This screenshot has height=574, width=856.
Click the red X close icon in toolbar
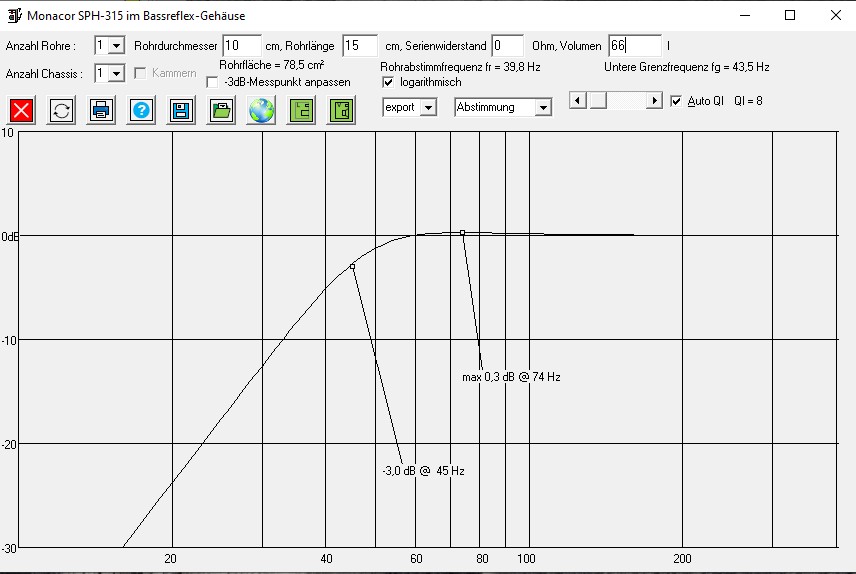22,110
